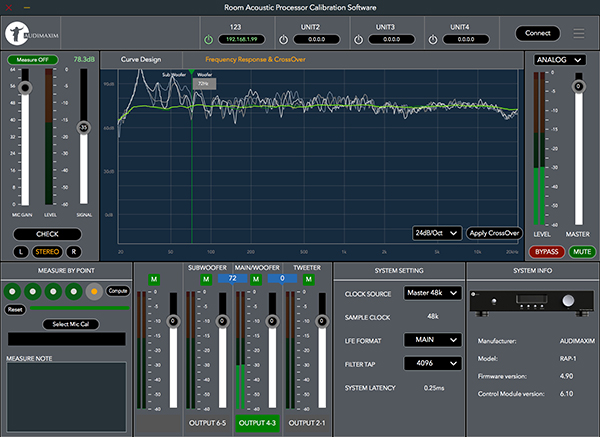The image size is (600, 437).
Task: Click MASTER volume slider knob
Action: (578, 86)
